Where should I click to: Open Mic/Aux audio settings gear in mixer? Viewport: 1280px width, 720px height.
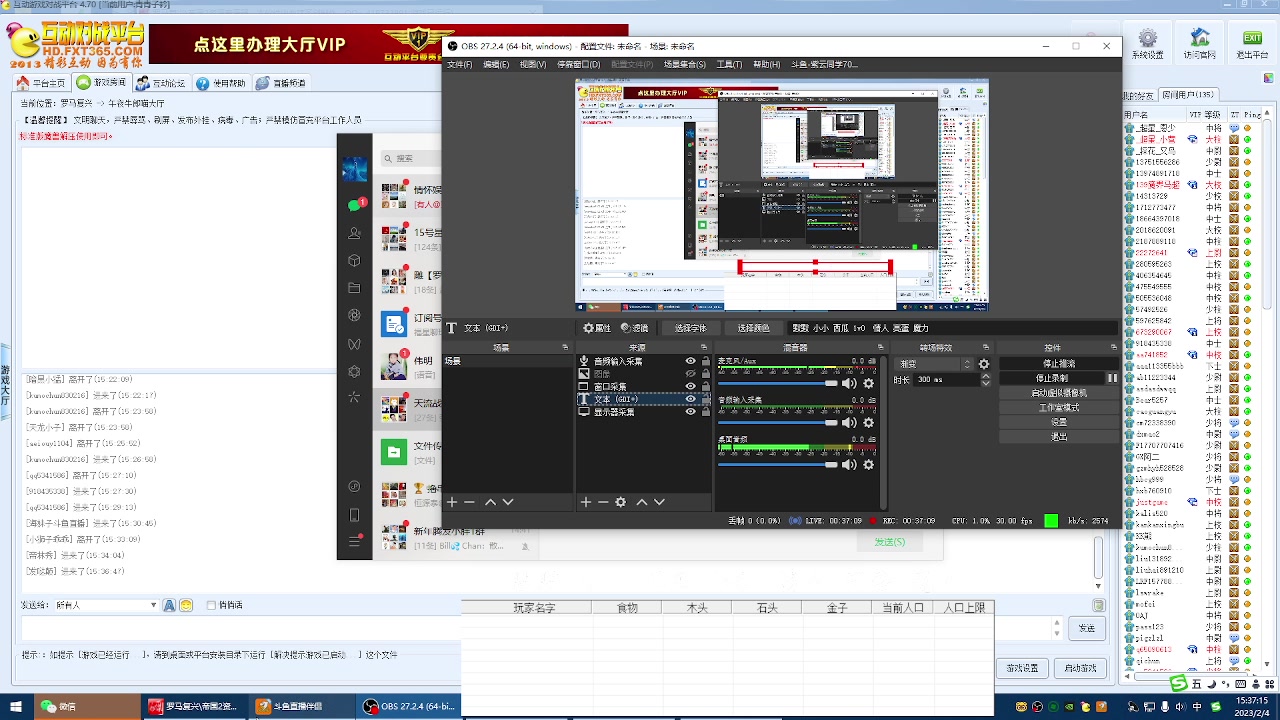tap(868, 383)
